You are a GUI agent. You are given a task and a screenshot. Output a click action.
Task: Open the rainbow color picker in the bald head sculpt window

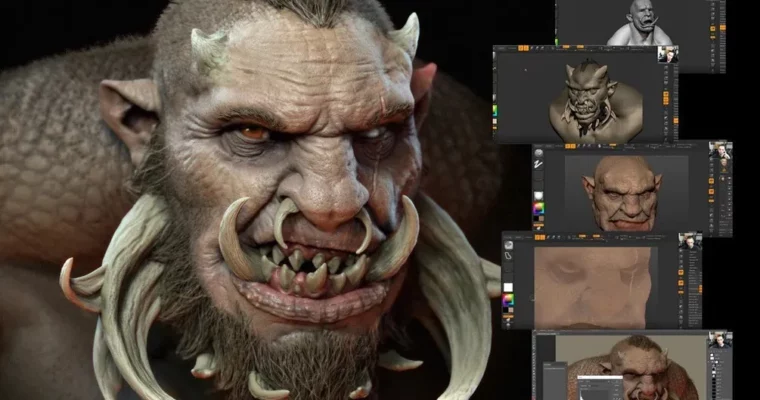tap(538, 208)
